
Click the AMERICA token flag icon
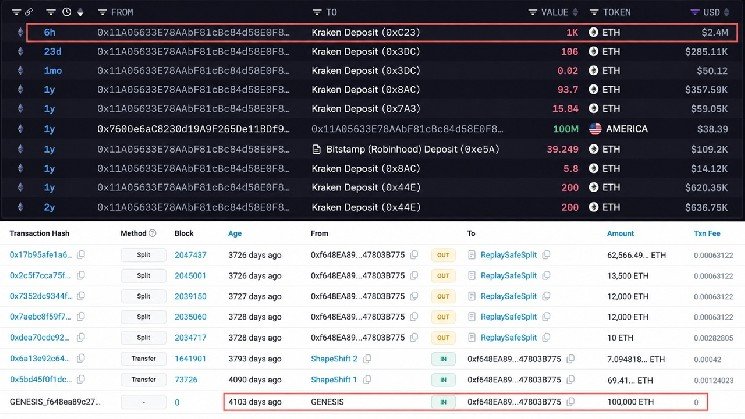point(595,129)
